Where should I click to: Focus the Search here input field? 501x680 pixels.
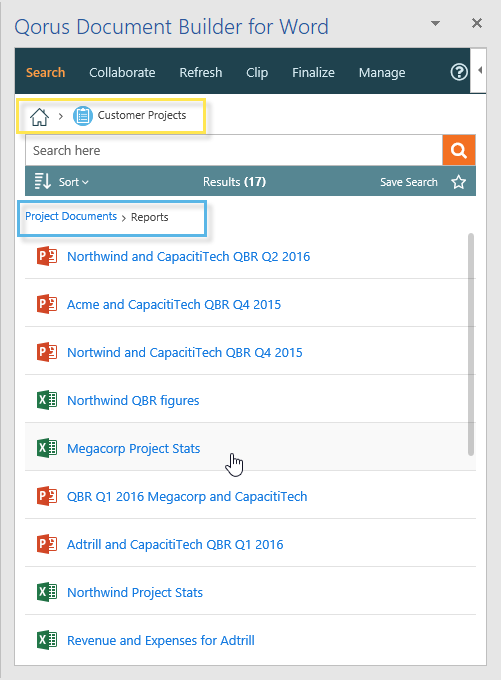[x=234, y=150]
